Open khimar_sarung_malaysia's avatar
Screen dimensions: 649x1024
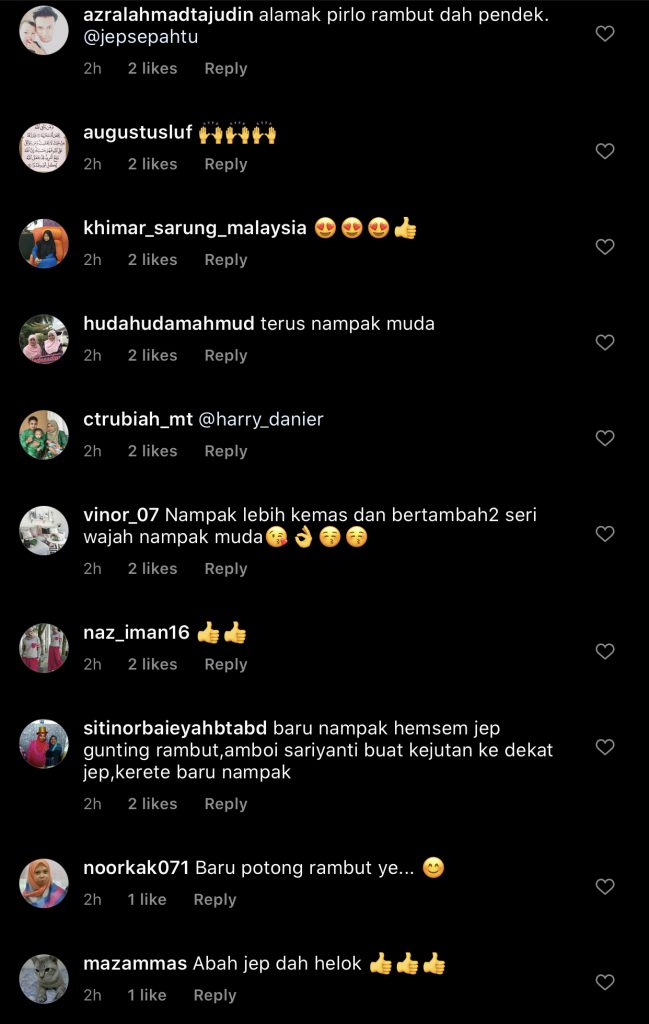tap(44, 244)
